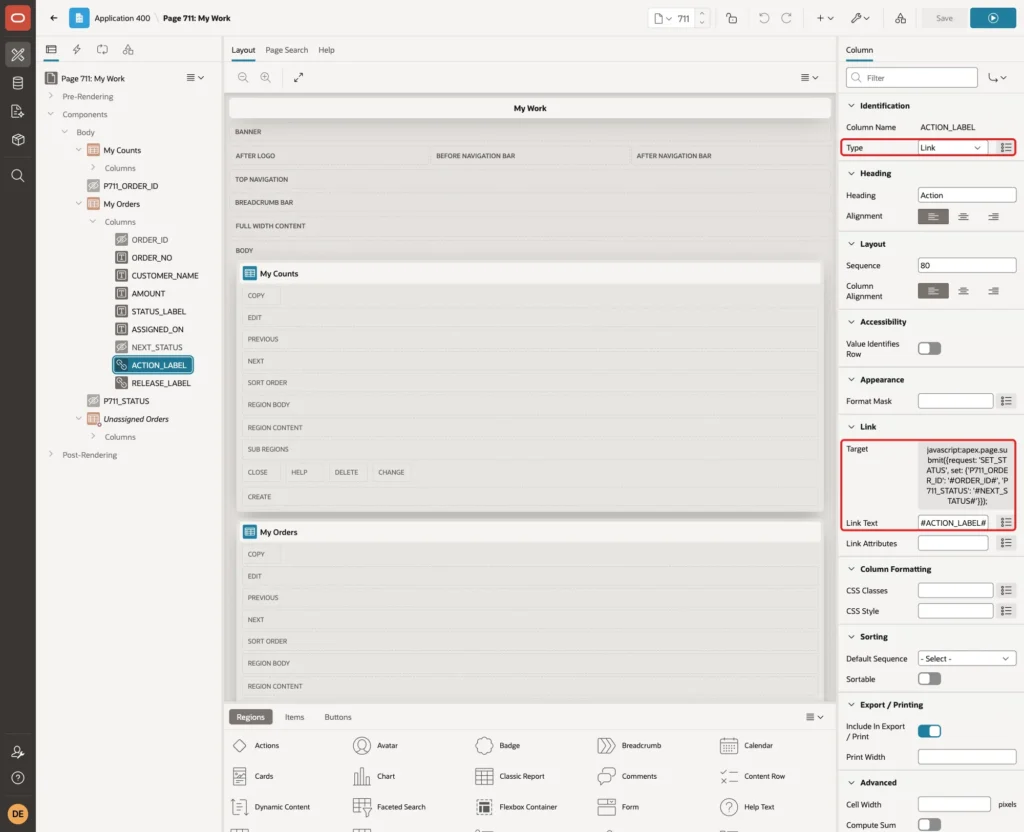Expand the Pre-Rendering tree node
1024x832 pixels.
(51, 96)
